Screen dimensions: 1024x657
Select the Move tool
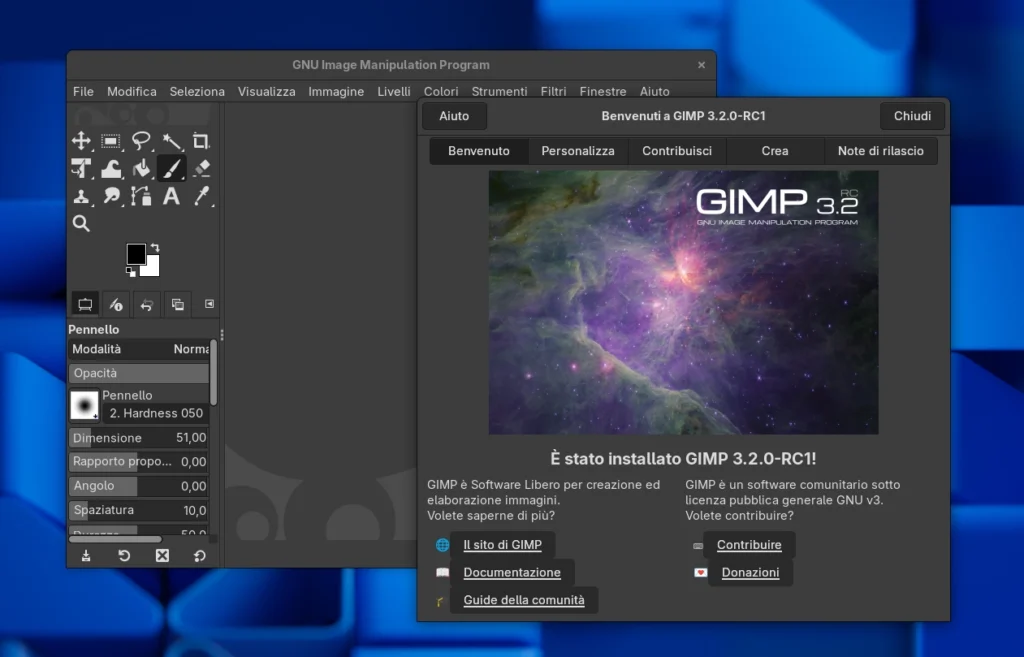81,141
